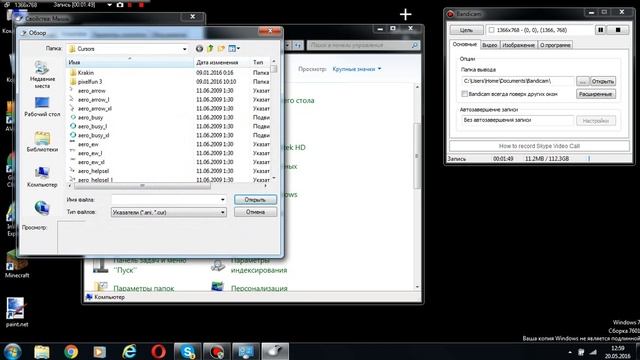
Task: Click camera screenshot icon in top recording bar
Action: click(x=120, y=5)
